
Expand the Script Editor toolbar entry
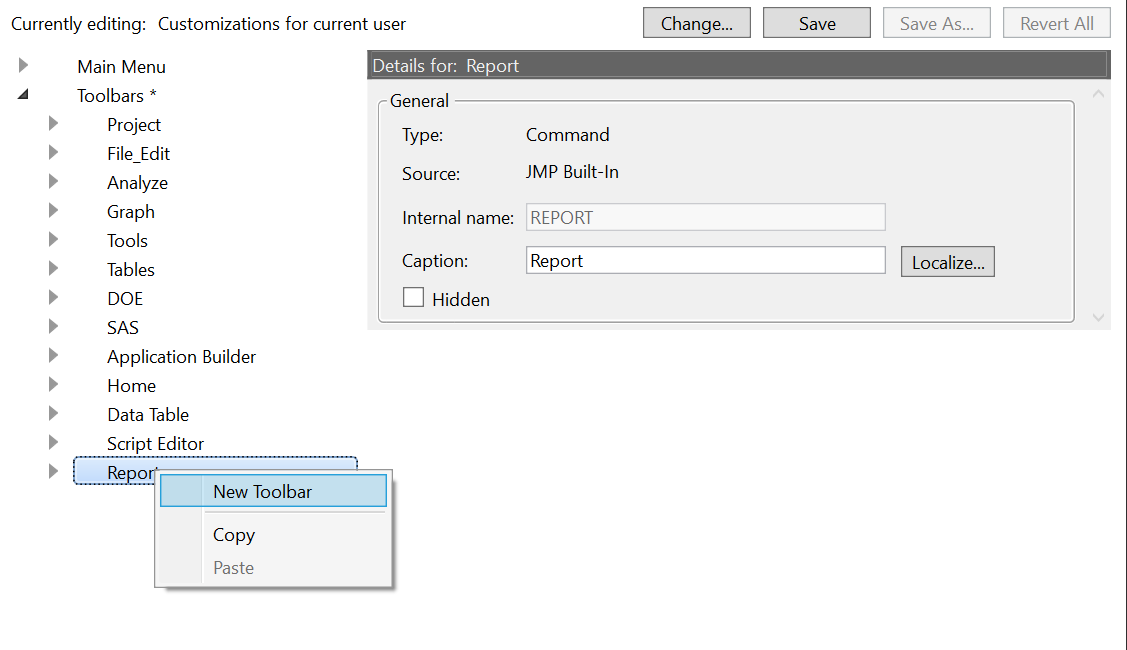[x=54, y=443]
